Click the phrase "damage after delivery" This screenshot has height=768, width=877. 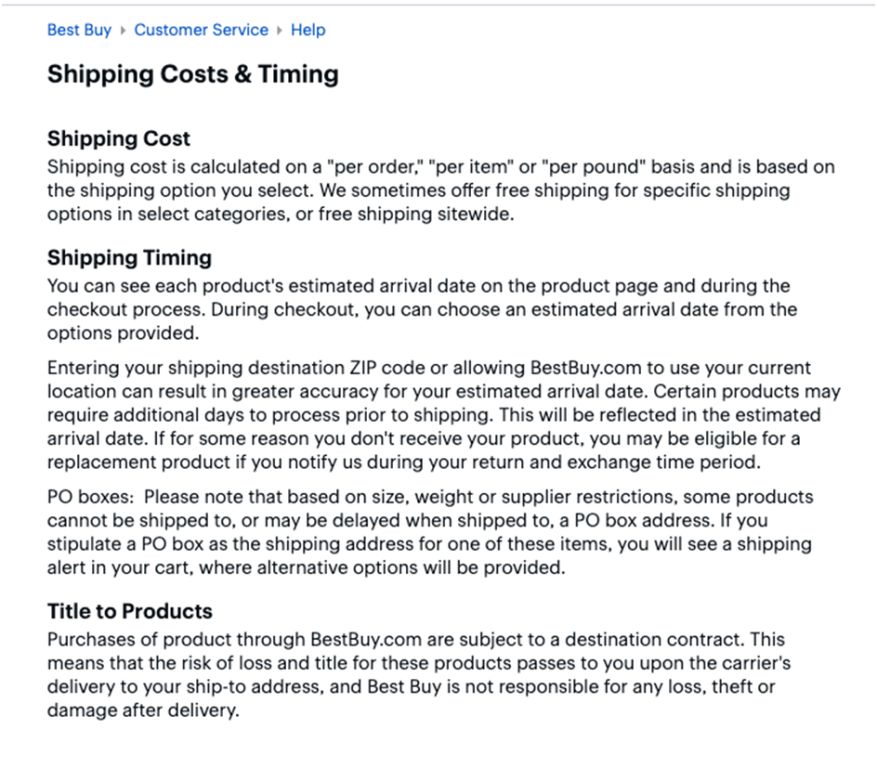tap(142, 710)
